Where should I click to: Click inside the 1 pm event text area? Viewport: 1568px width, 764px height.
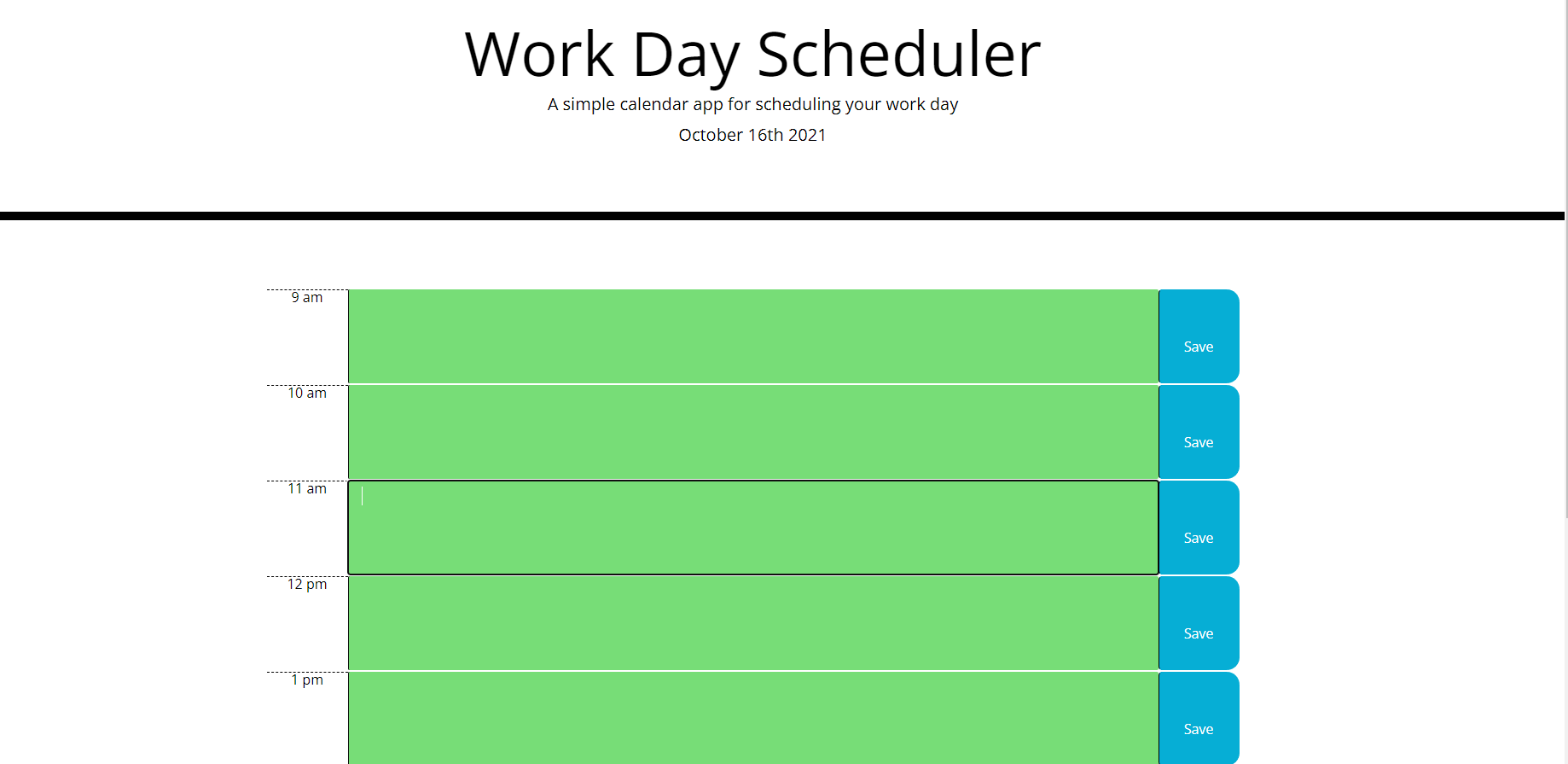point(751,718)
